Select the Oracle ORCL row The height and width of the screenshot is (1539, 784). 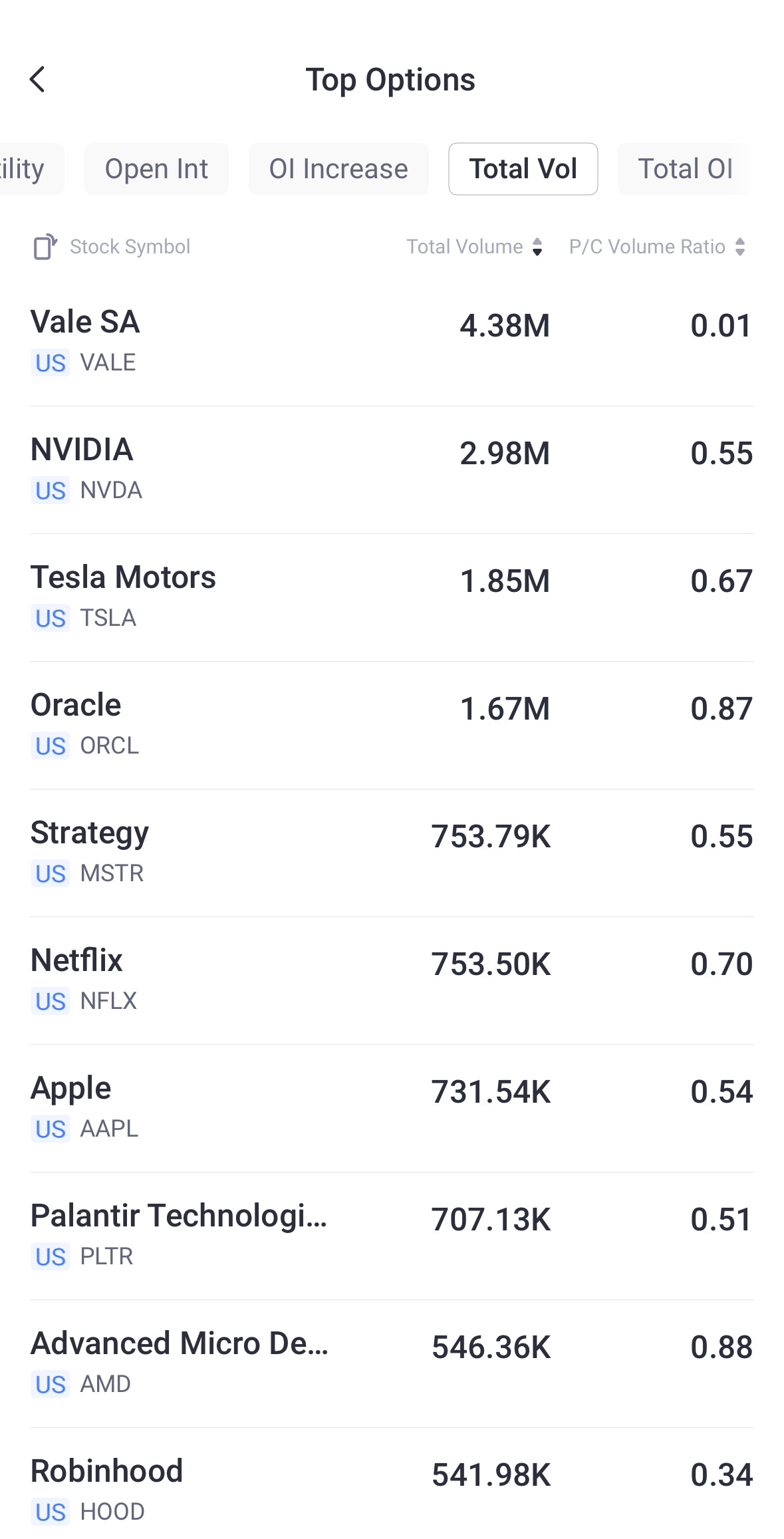392,724
